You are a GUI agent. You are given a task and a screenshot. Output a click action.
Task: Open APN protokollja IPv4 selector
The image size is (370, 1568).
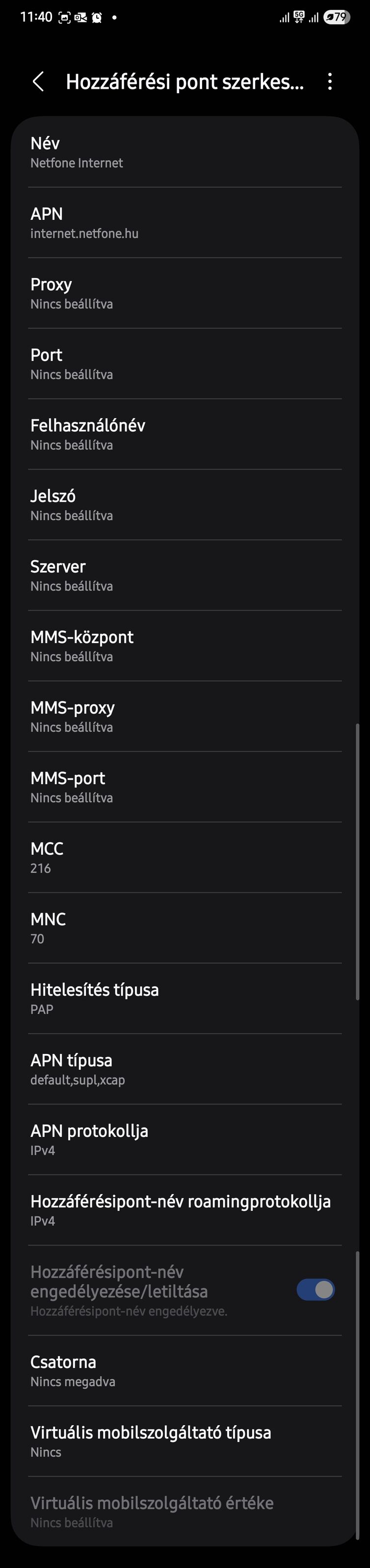[185, 1139]
